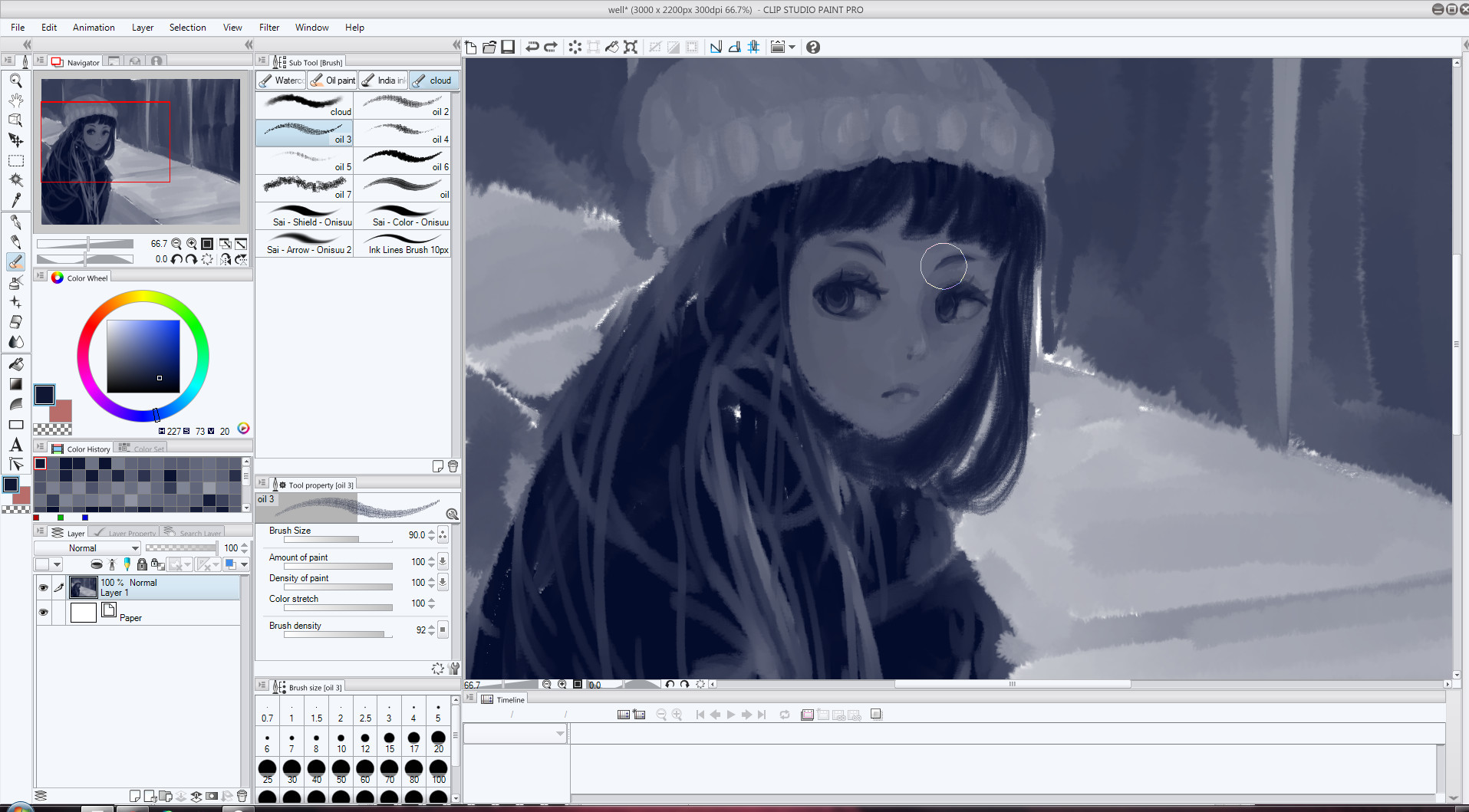Select the Fill bucket tool
The width and height of the screenshot is (1469, 812).
(15, 364)
